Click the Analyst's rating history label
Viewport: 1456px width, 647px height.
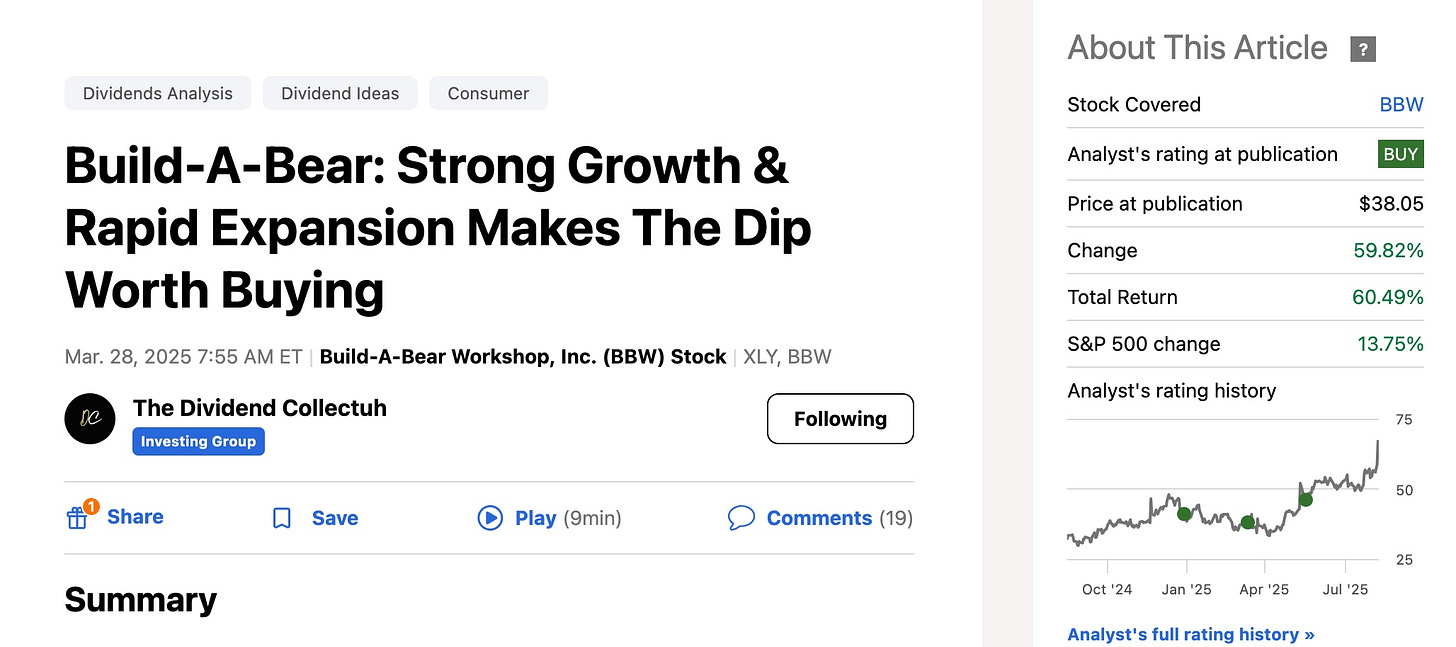pos(1172,391)
